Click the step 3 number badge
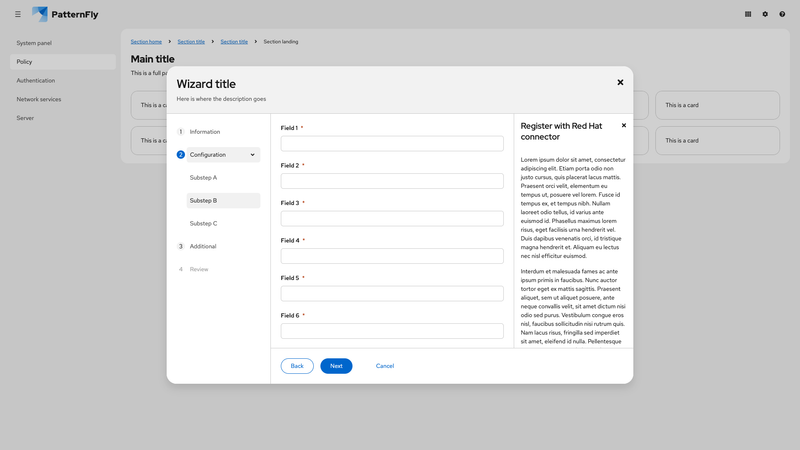The width and height of the screenshot is (800, 450). click(x=181, y=246)
